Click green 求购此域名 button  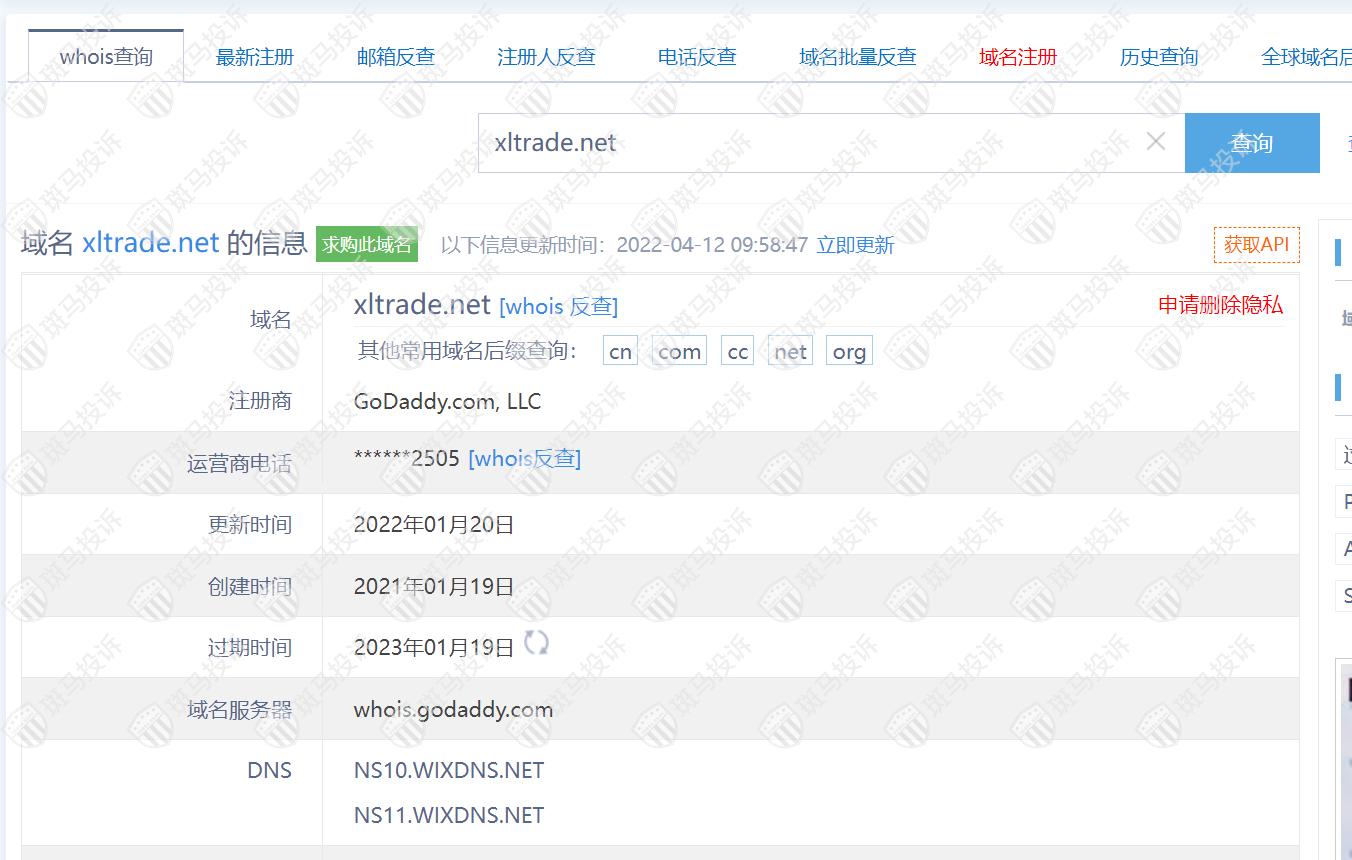(367, 245)
